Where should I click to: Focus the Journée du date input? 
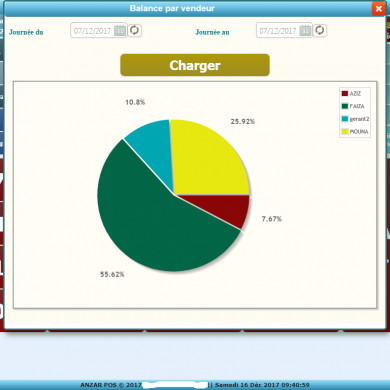[99, 31]
